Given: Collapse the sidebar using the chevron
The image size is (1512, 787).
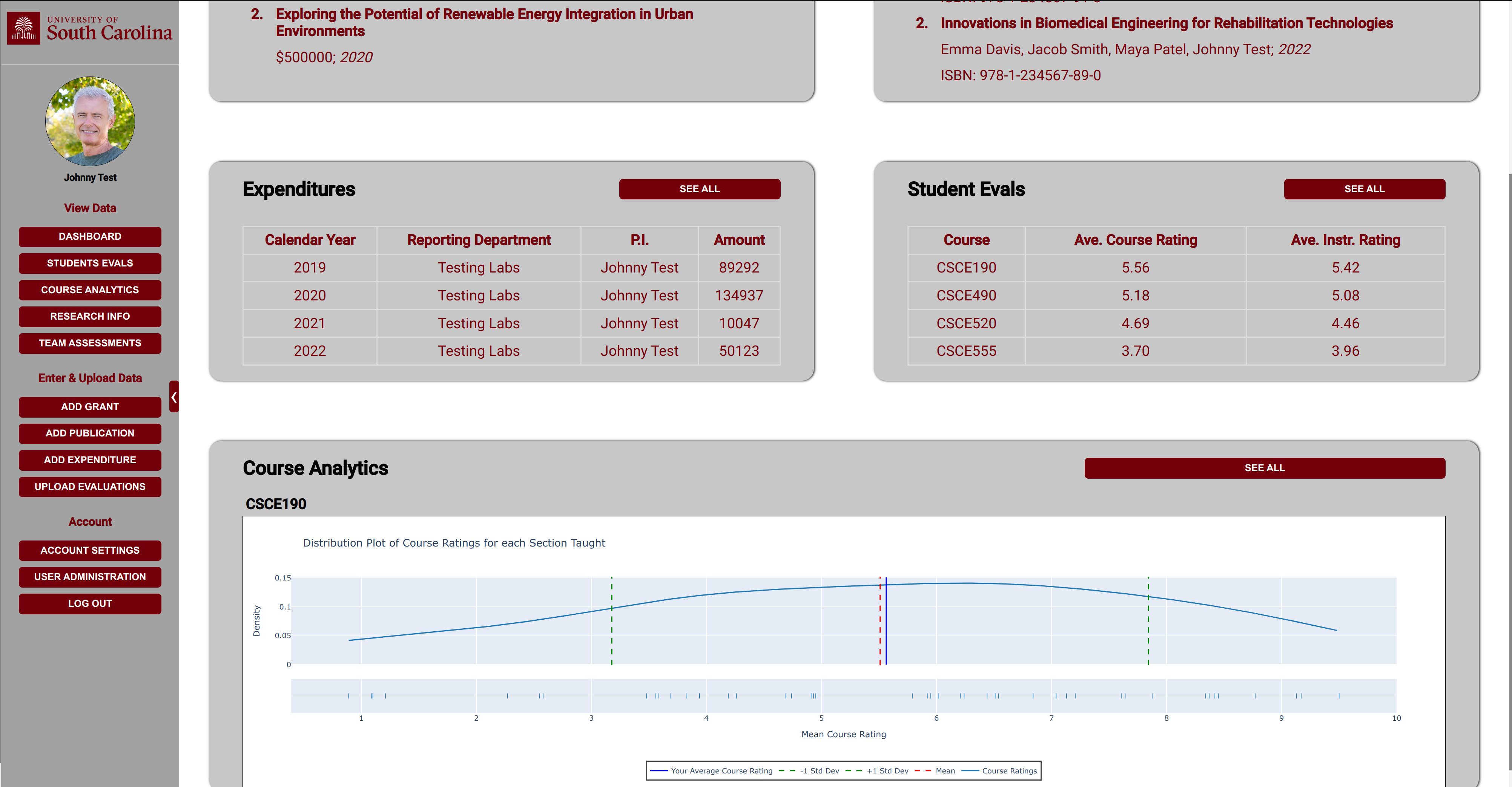Looking at the screenshot, I should click(174, 397).
